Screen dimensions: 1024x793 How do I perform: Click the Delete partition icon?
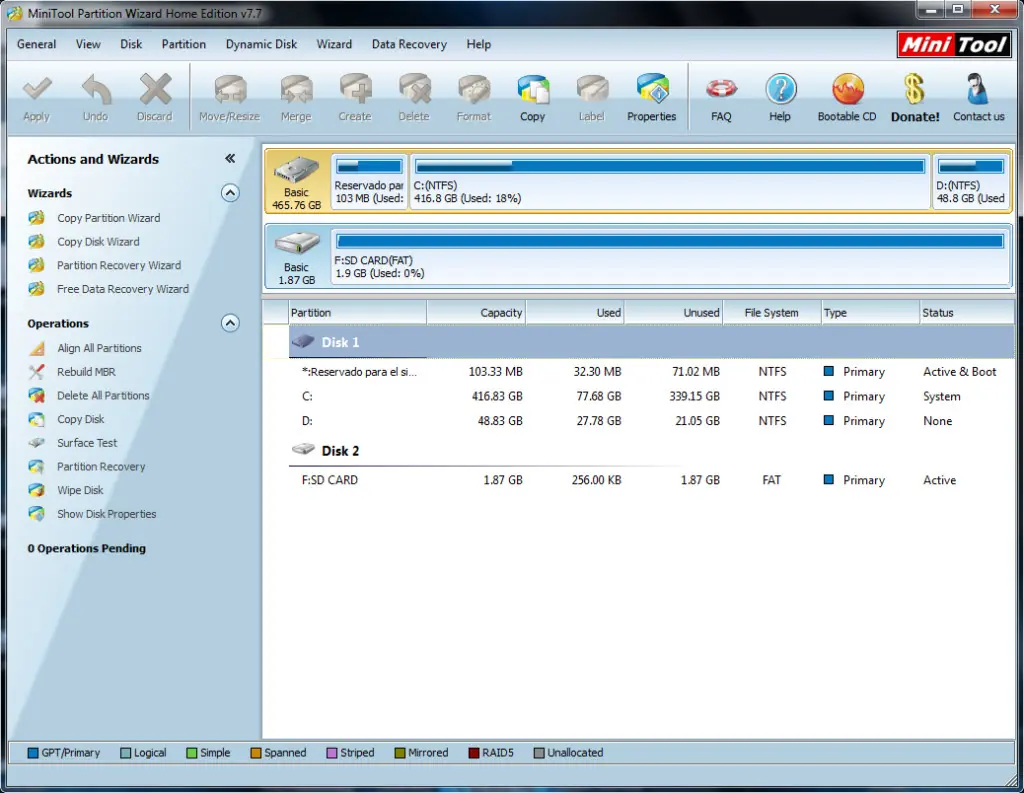point(414,89)
